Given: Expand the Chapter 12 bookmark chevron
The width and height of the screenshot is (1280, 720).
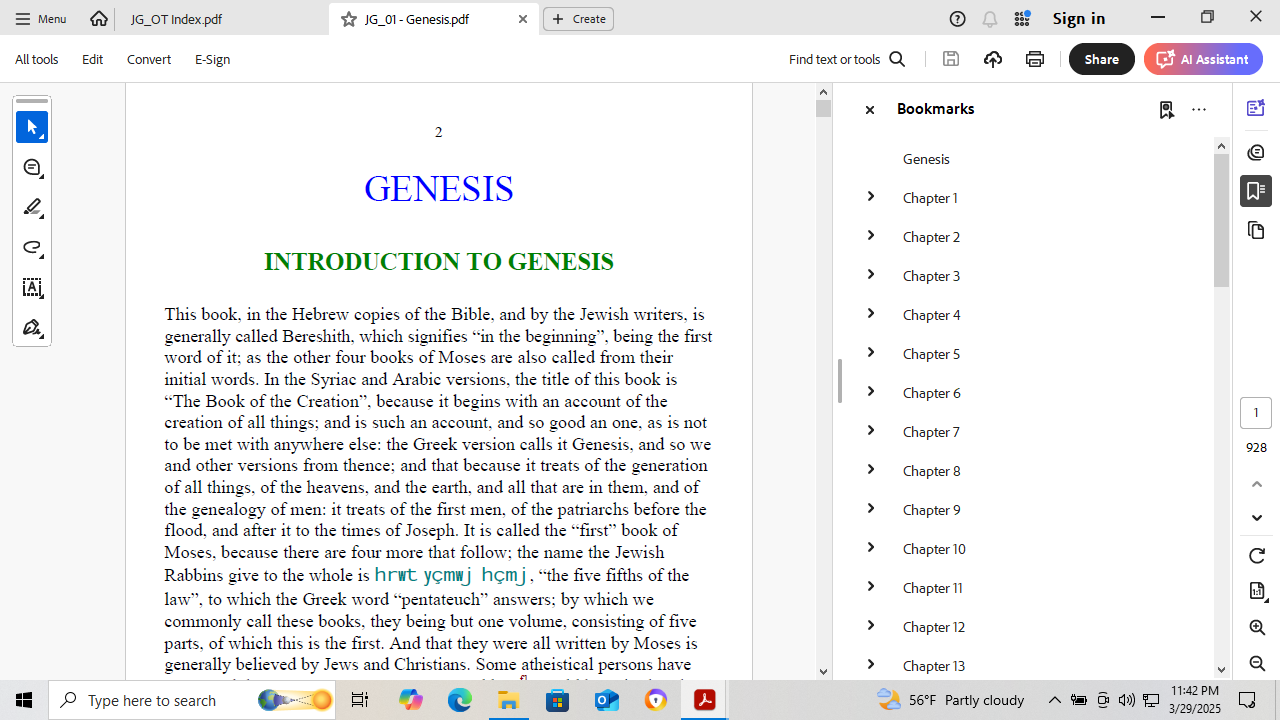Looking at the screenshot, I should click(x=870, y=626).
